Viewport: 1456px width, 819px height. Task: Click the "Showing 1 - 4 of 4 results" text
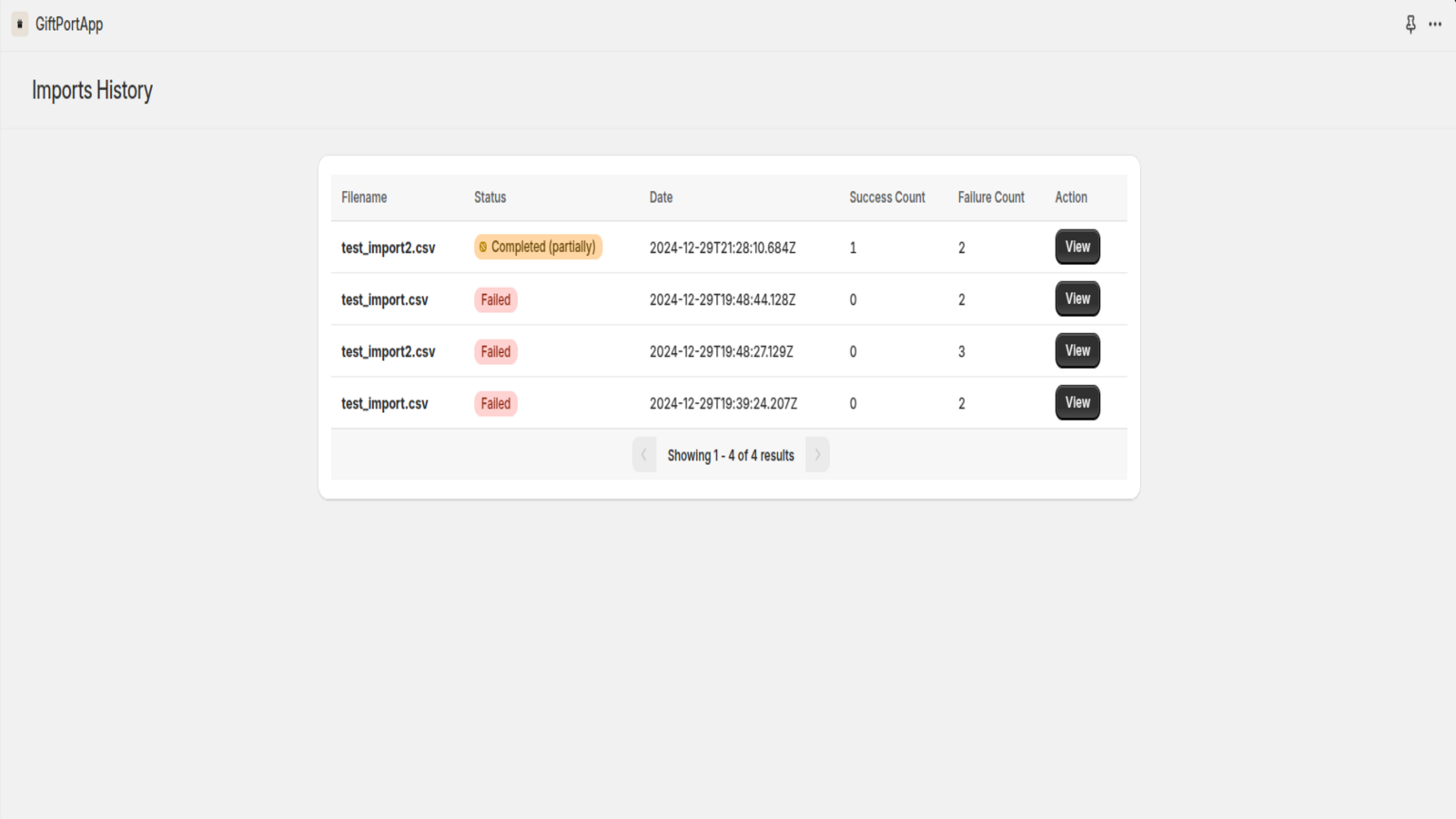pos(731,456)
